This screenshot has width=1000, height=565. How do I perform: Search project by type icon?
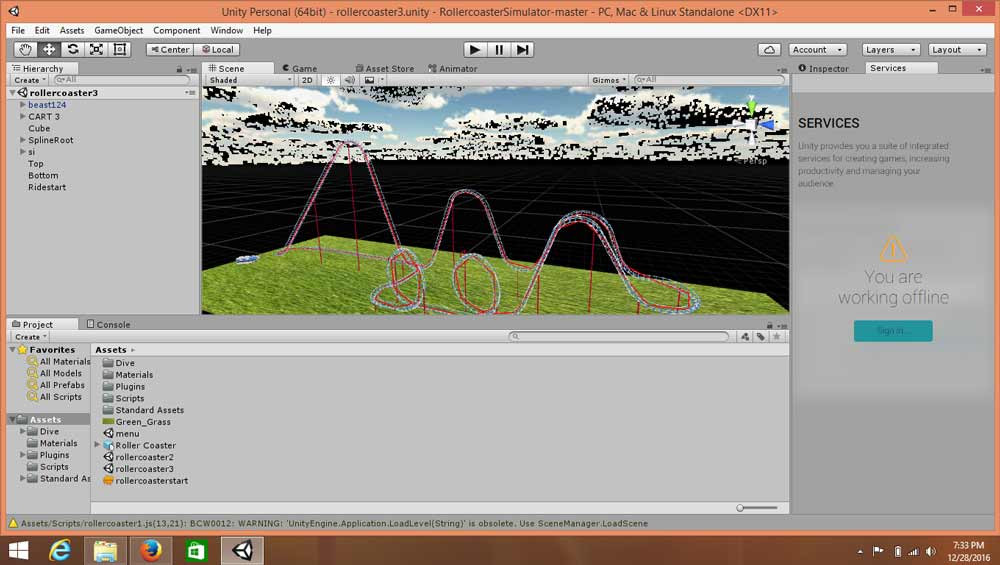coord(745,337)
